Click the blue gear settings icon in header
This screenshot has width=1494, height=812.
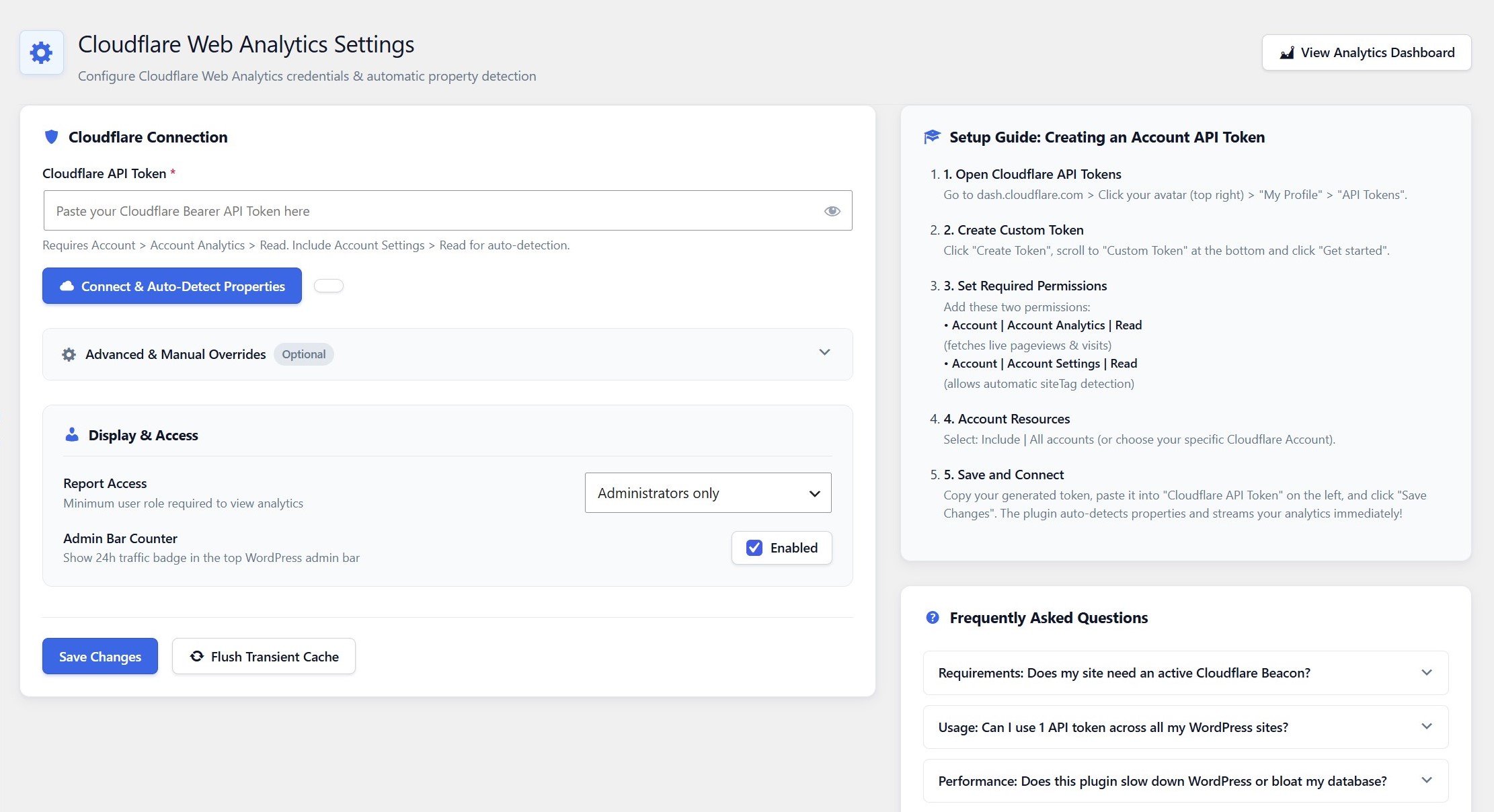coord(41,52)
